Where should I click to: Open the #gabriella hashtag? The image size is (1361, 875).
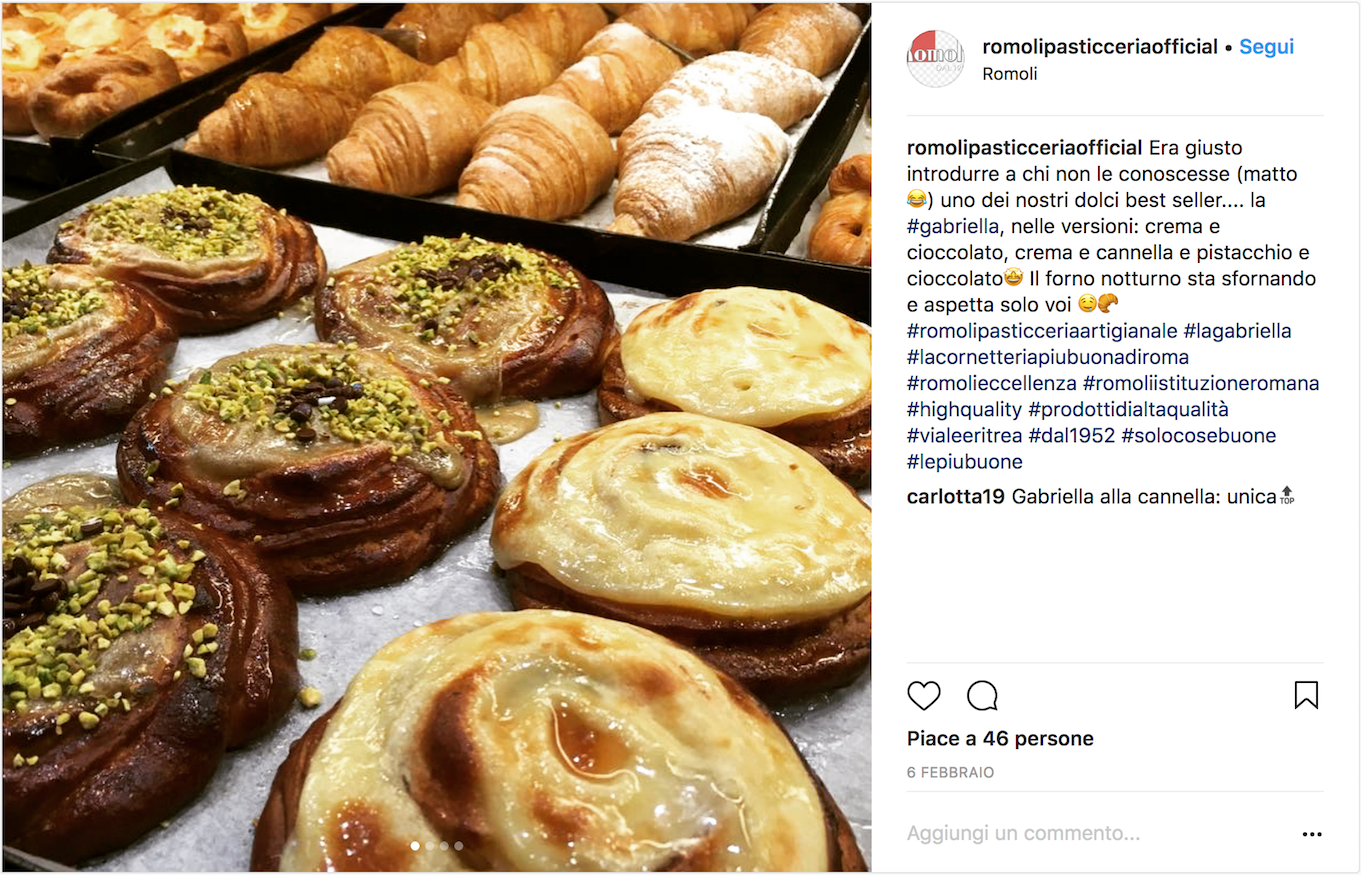[x=953, y=226]
